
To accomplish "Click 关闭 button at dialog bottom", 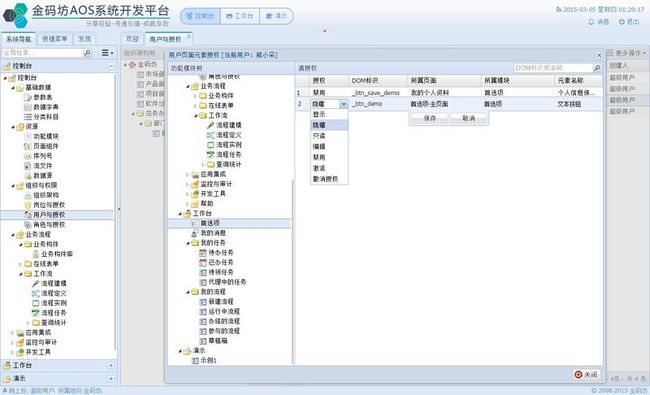I will [x=586, y=375].
